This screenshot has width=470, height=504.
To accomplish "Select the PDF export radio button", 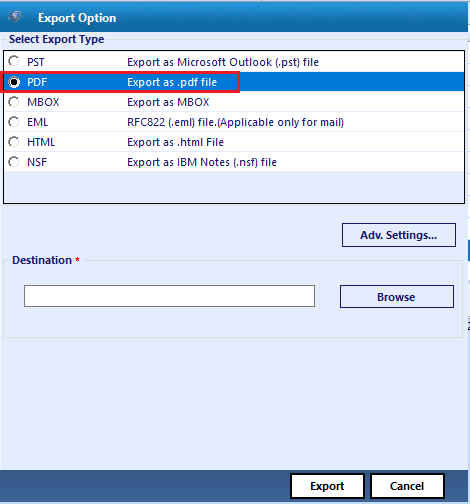I will 14,82.
